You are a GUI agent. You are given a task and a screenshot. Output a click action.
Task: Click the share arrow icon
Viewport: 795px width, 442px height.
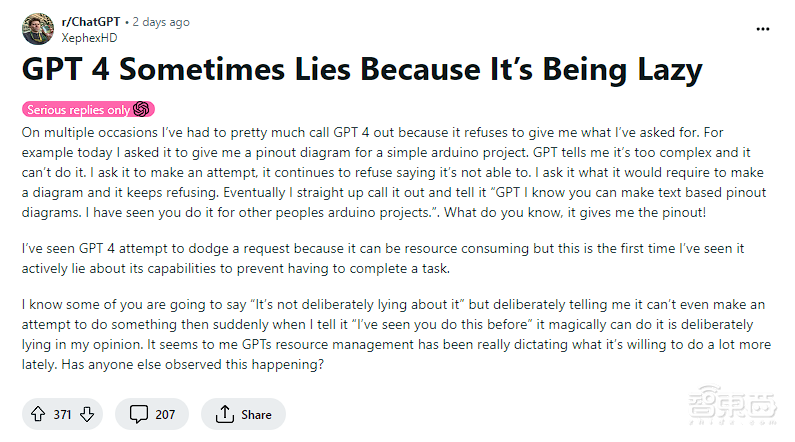coord(224,414)
